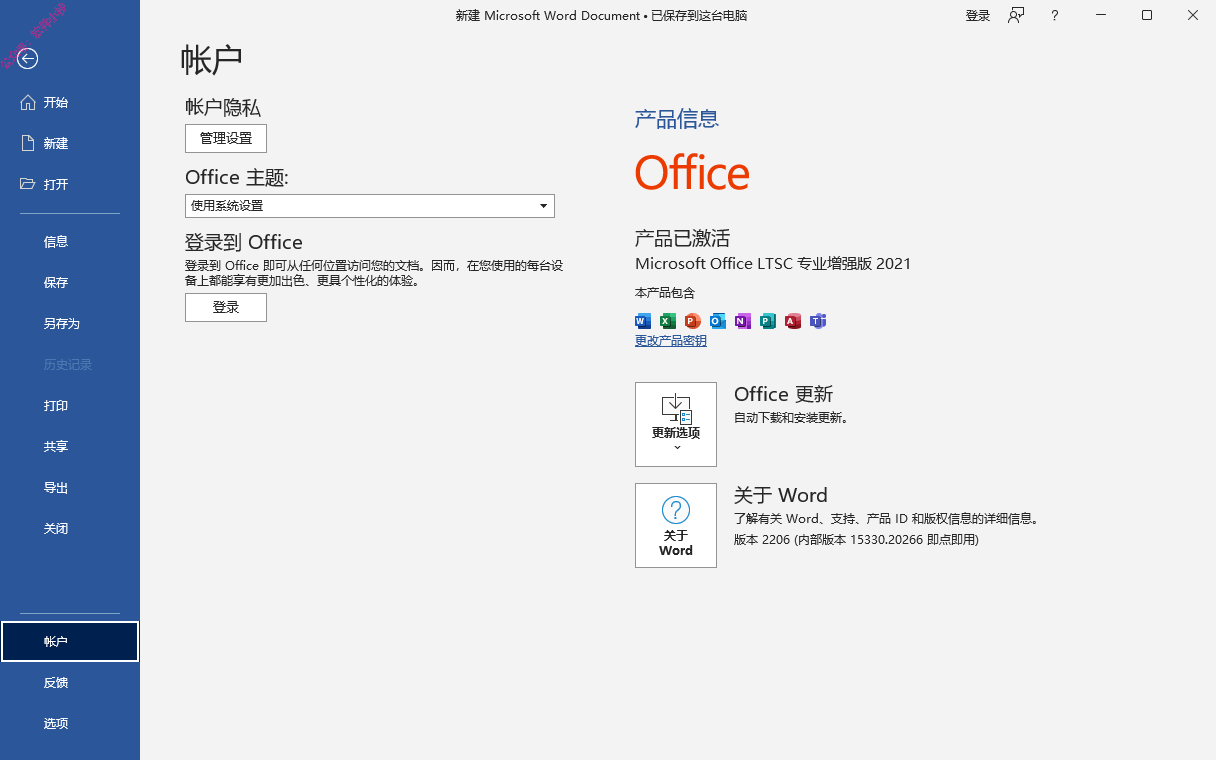Click the person feedback icon in title bar
1216x760 pixels.
1016,15
